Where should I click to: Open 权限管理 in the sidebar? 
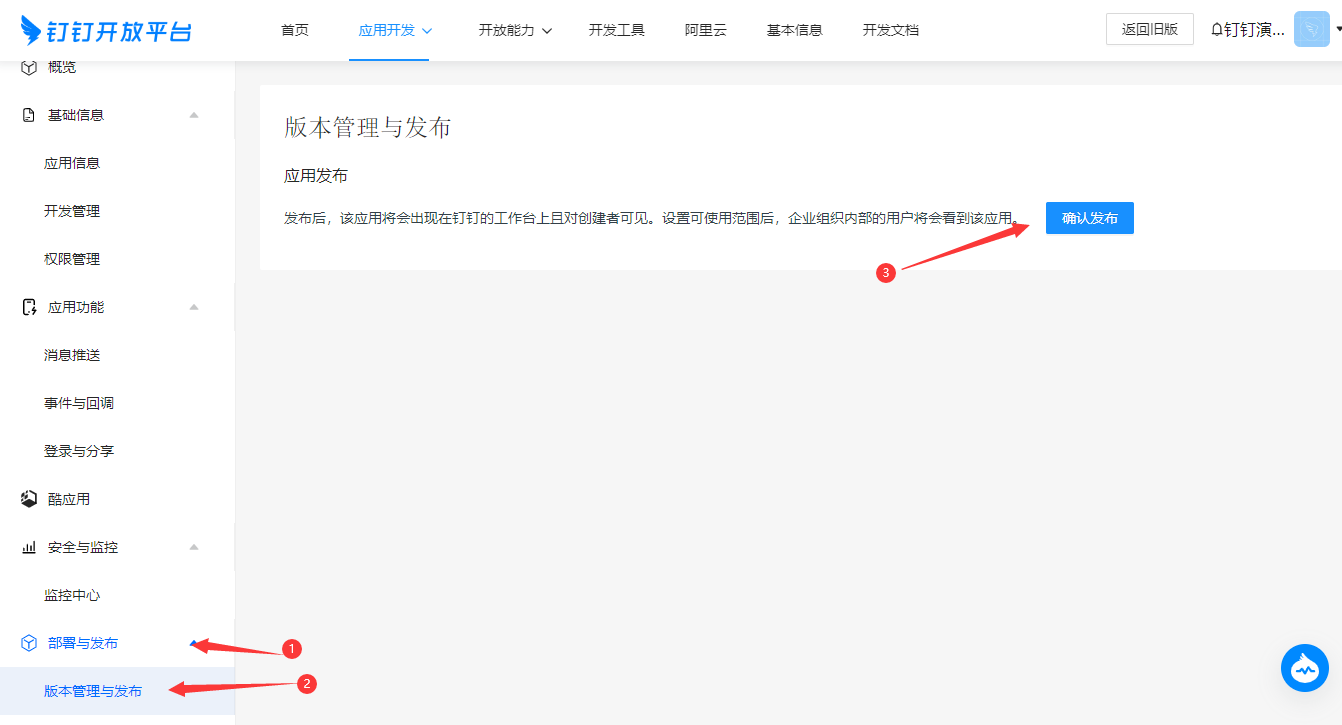[72, 259]
